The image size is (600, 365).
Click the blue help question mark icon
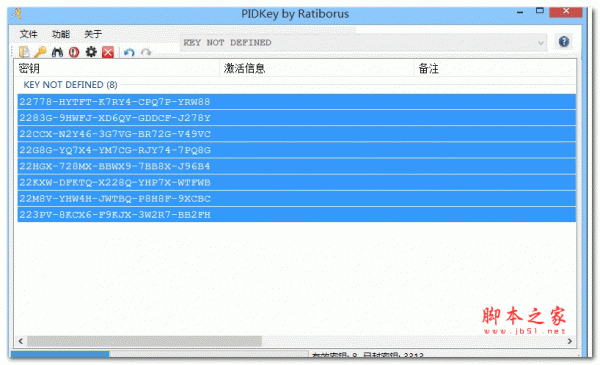pos(564,42)
